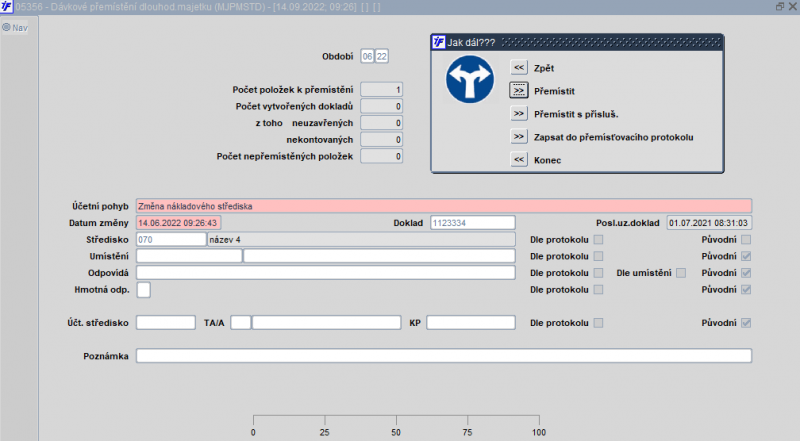This screenshot has height=441, width=800.
Task: Toggle Dle protokolu checkbox in Účt. středisko row
Action: 598,323
